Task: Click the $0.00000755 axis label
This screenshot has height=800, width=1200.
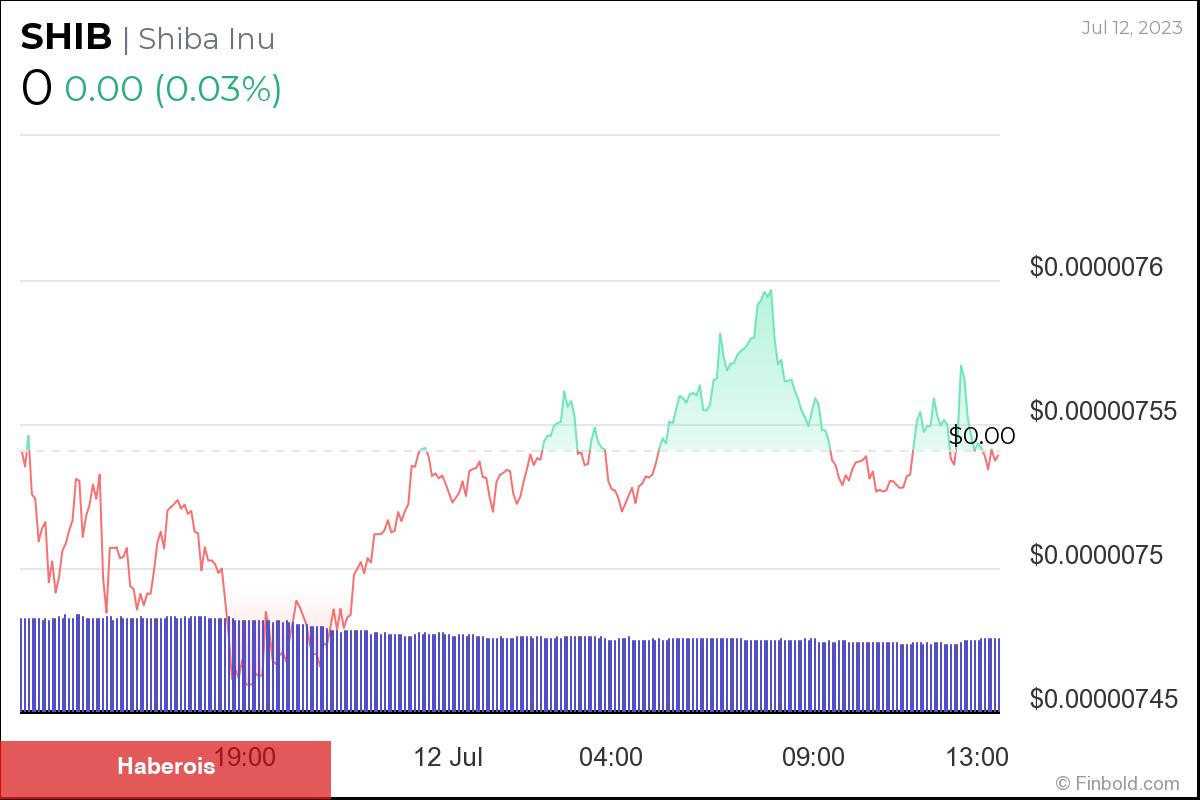Action: [x=1104, y=411]
